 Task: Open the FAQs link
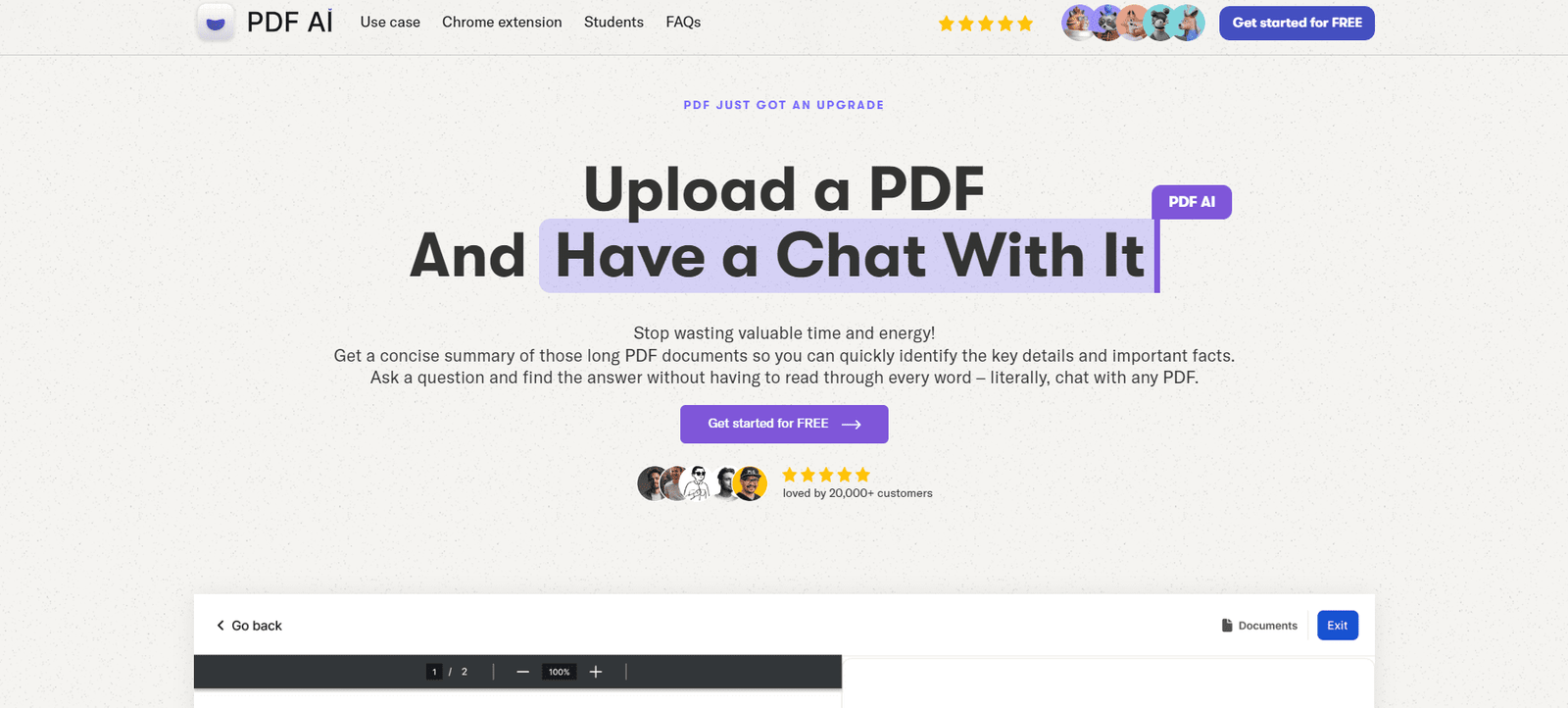click(683, 22)
